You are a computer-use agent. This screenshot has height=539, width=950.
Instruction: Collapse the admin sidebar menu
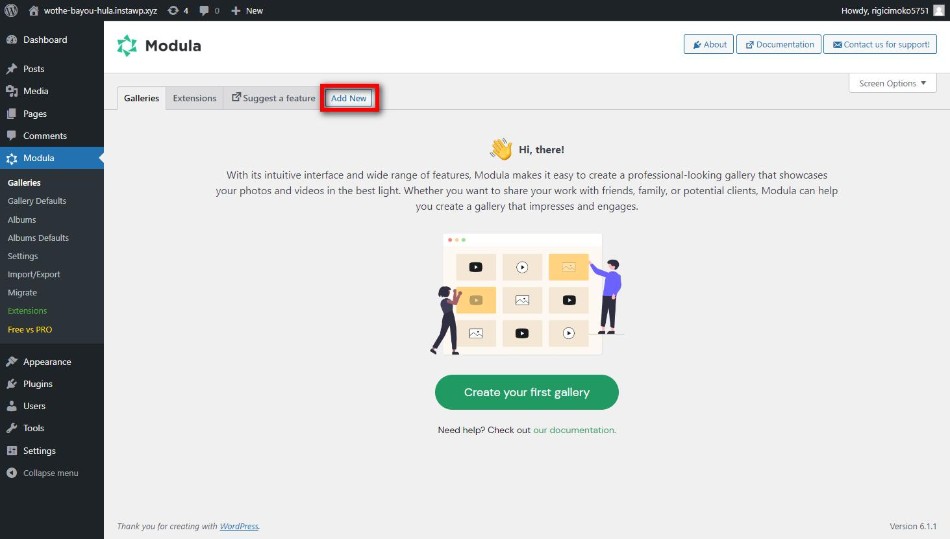tap(50, 473)
